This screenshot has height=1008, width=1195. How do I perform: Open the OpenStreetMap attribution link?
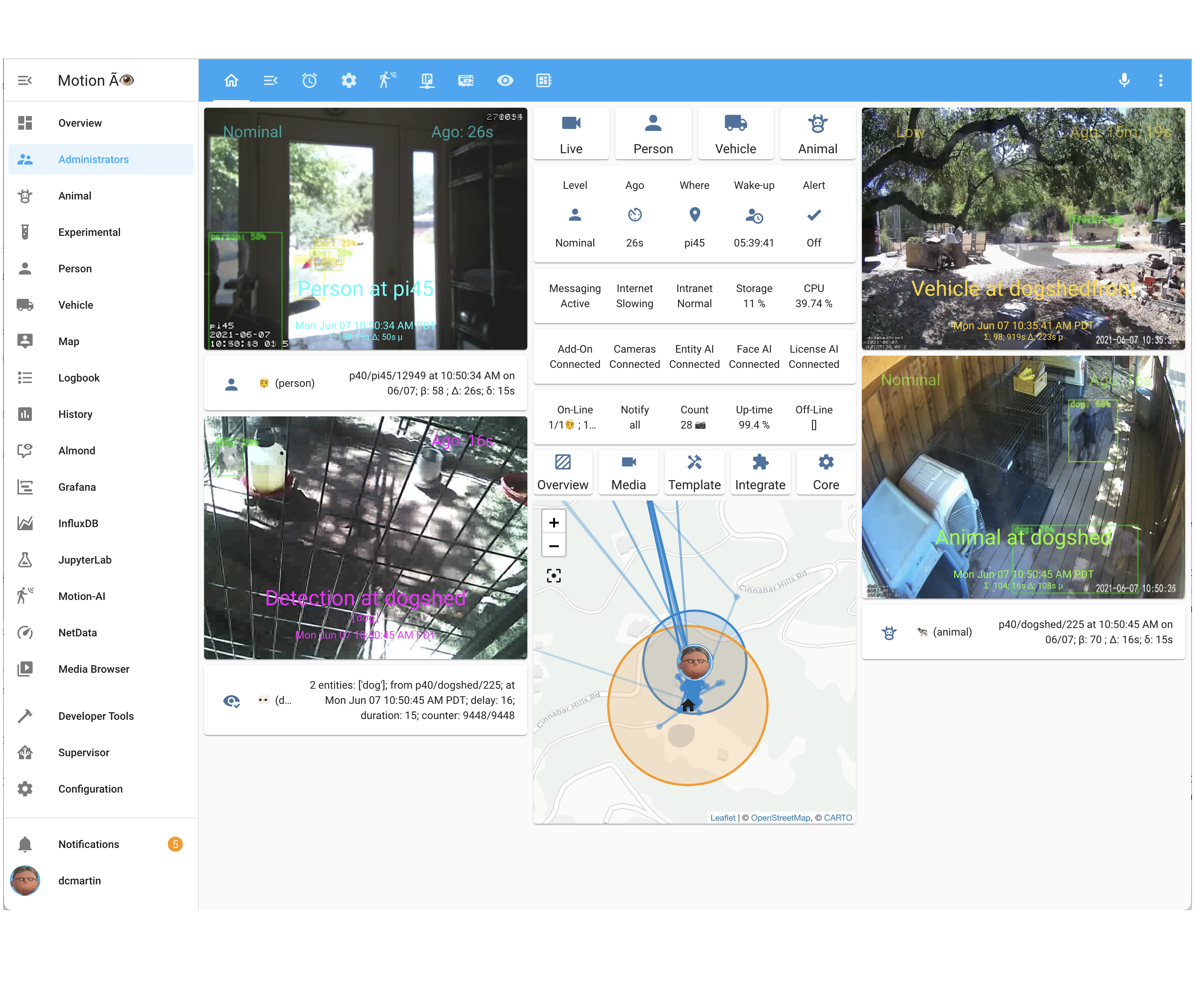tap(780, 818)
